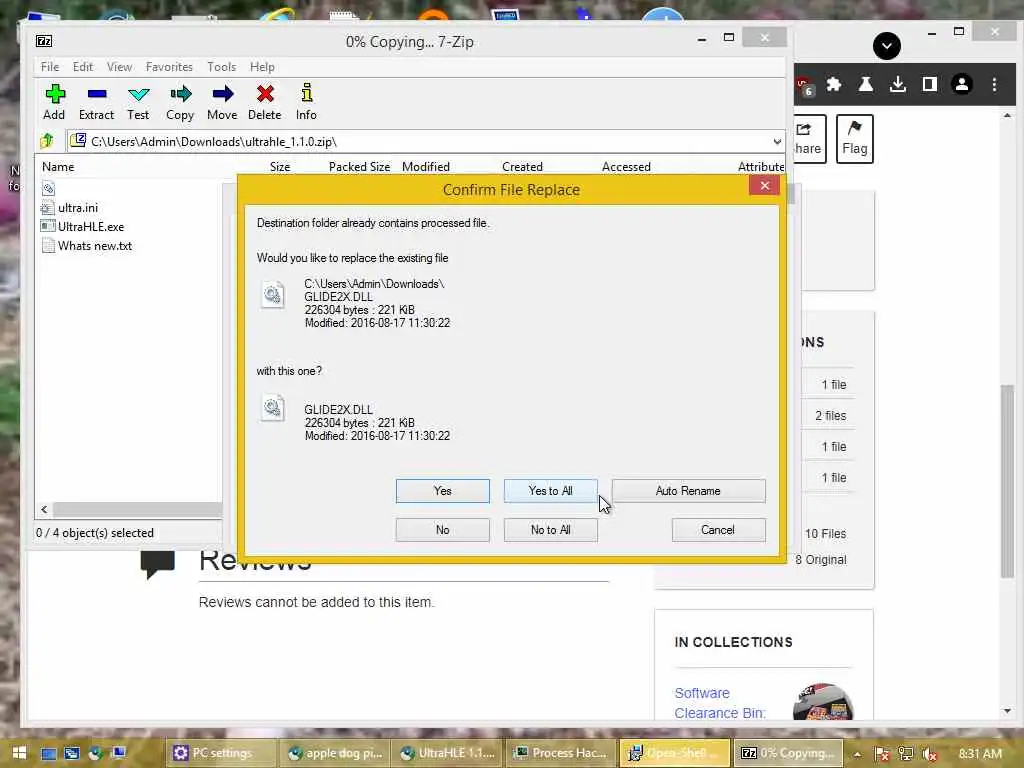The image size is (1024, 768).
Task: Sort by Accessed column header
Action: [x=626, y=167]
